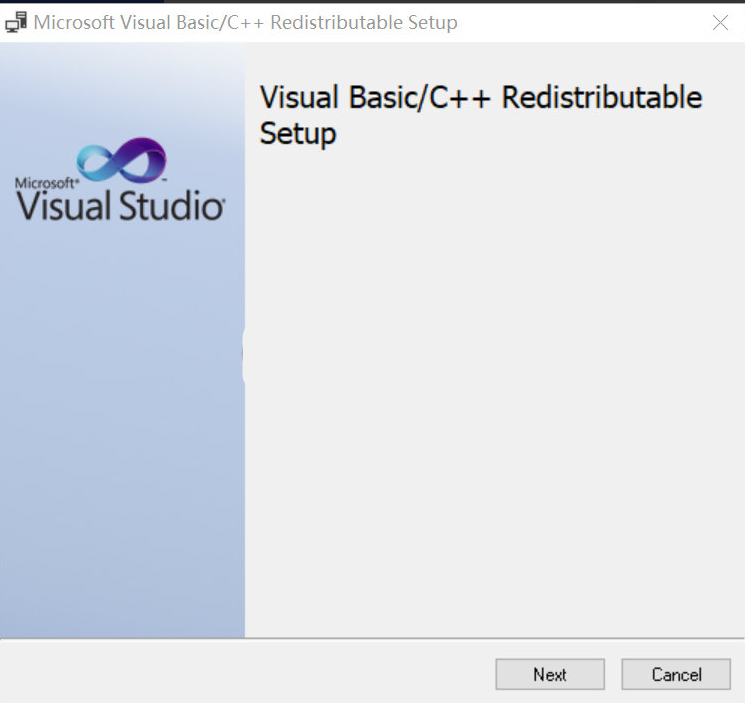The width and height of the screenshot is (745, 703).
Task: Close the Redistributable Setup window
Action: (720, 22)
